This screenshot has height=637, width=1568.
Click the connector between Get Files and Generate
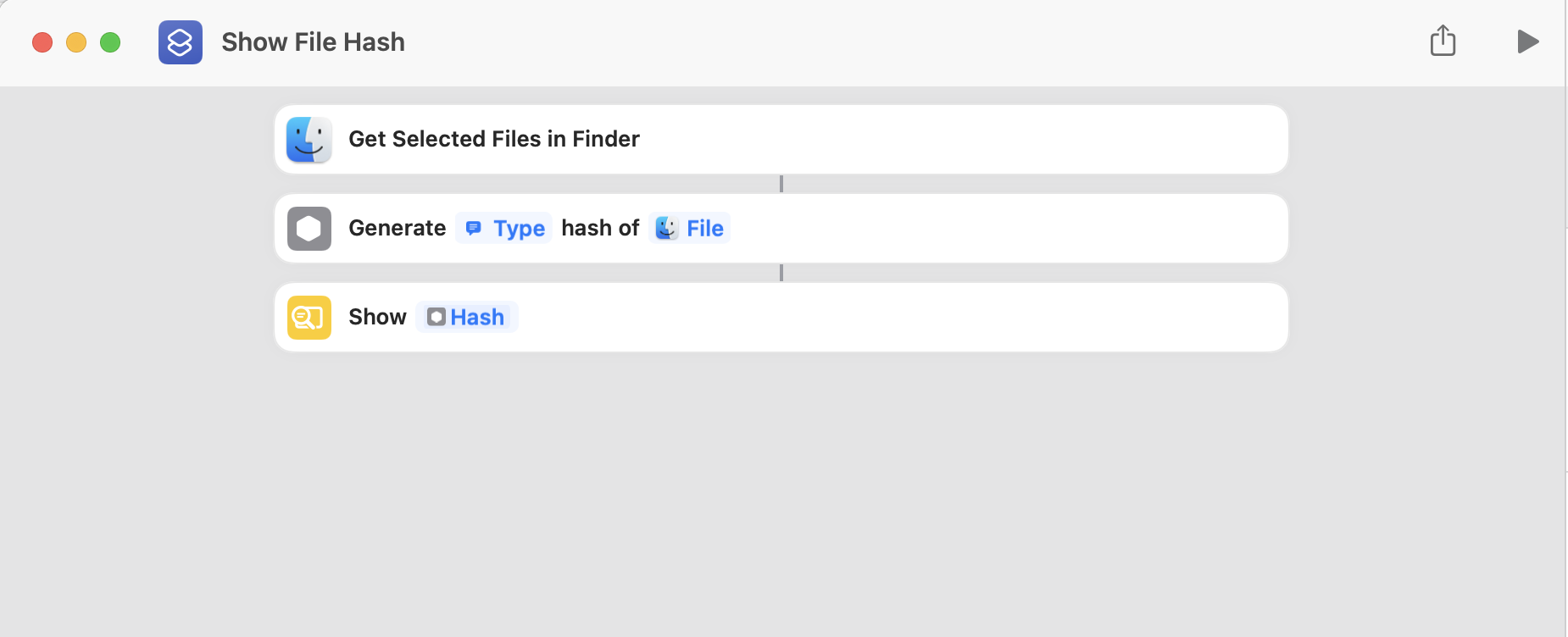[781, 184]
